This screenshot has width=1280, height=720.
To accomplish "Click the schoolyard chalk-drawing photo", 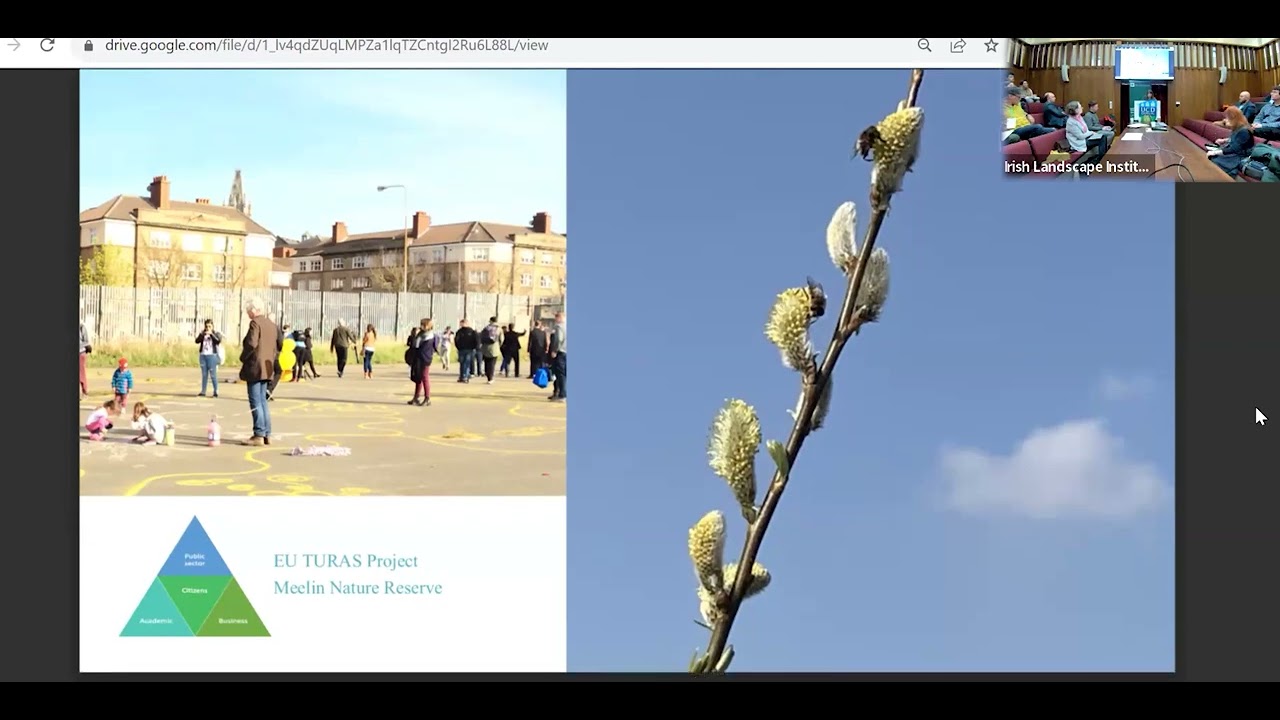I will point(323,283).
